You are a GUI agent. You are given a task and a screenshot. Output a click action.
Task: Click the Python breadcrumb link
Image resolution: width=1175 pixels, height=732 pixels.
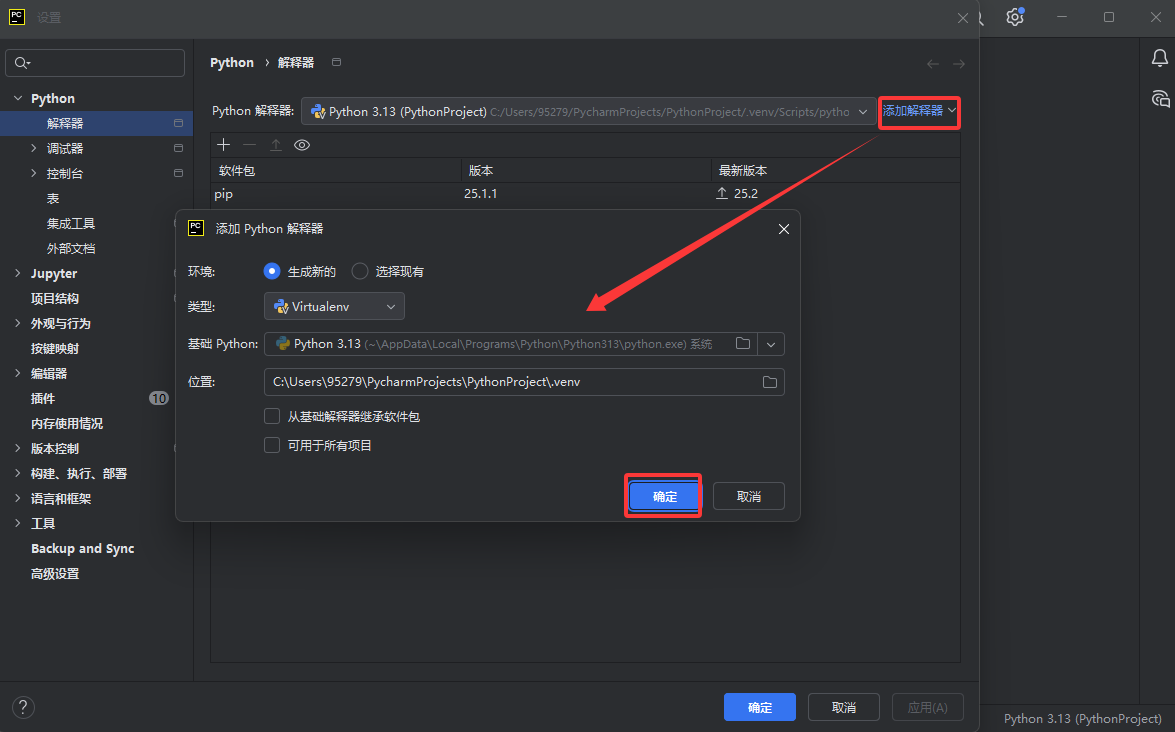pyautogui.click(x=232, y=62)
